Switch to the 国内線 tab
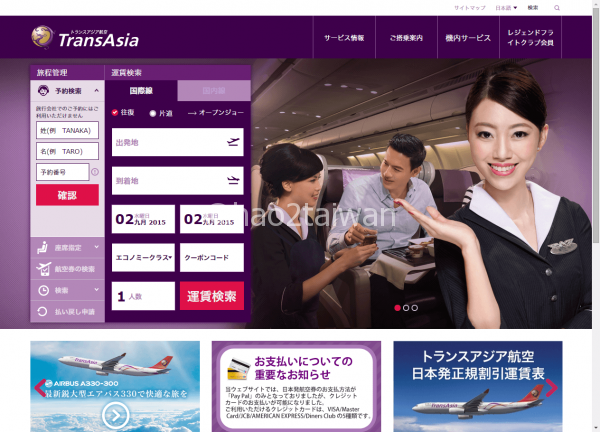Image resolution: width=600 pixels, height=432 pixels. pos(214,91)
